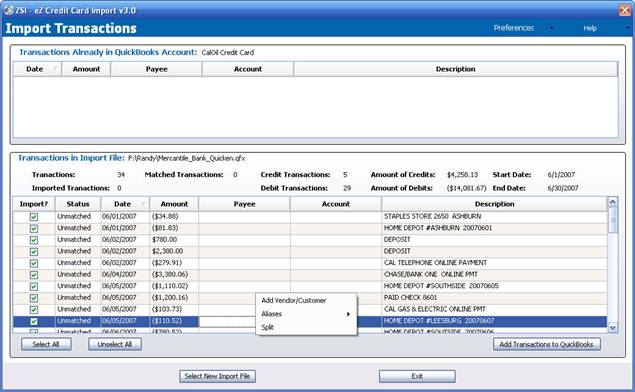
Task: Uncheck CAL GAS & ELECTRIC import checkbox
Action: (x=34, y=310)
